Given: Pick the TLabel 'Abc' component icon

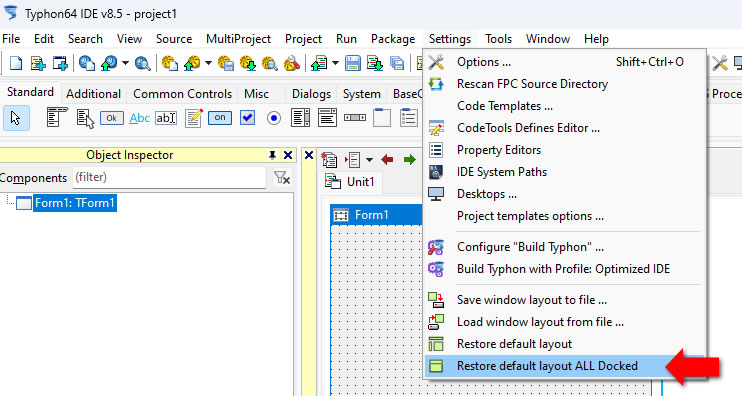Looking at the screenshot, I should (139, 118).
